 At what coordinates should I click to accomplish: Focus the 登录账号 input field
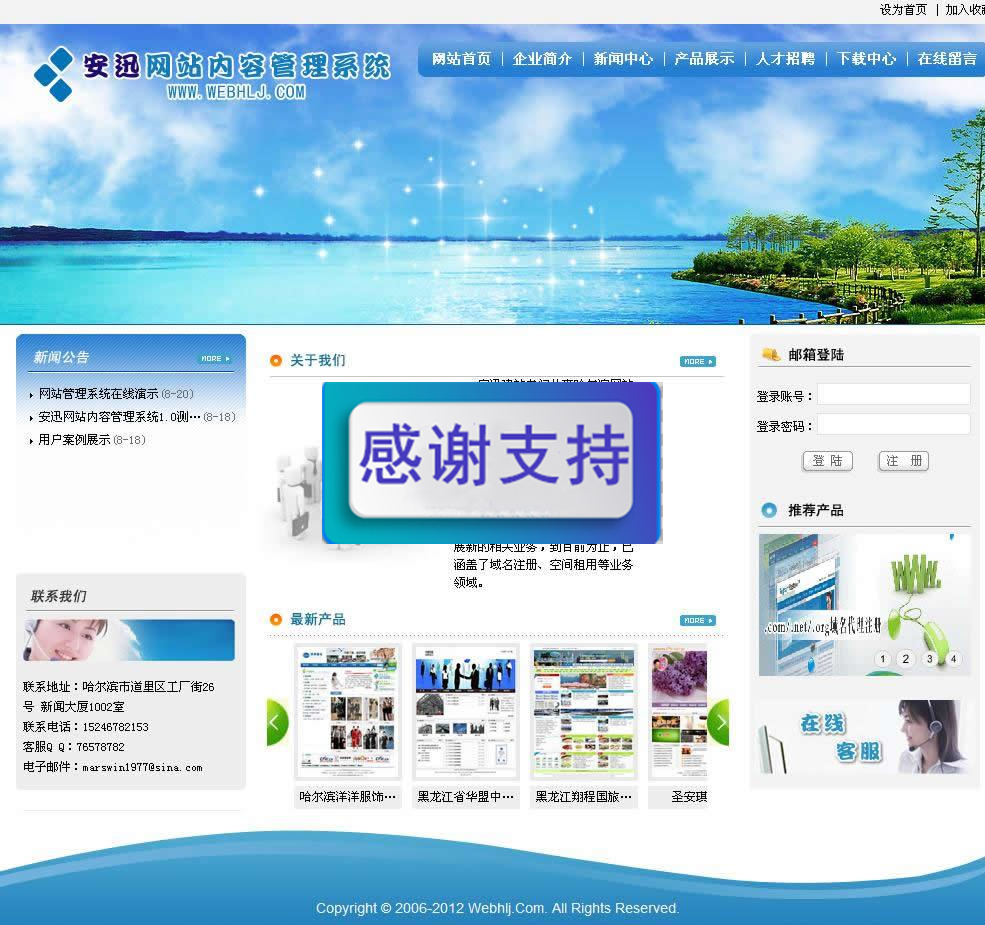tap(893, 395)
